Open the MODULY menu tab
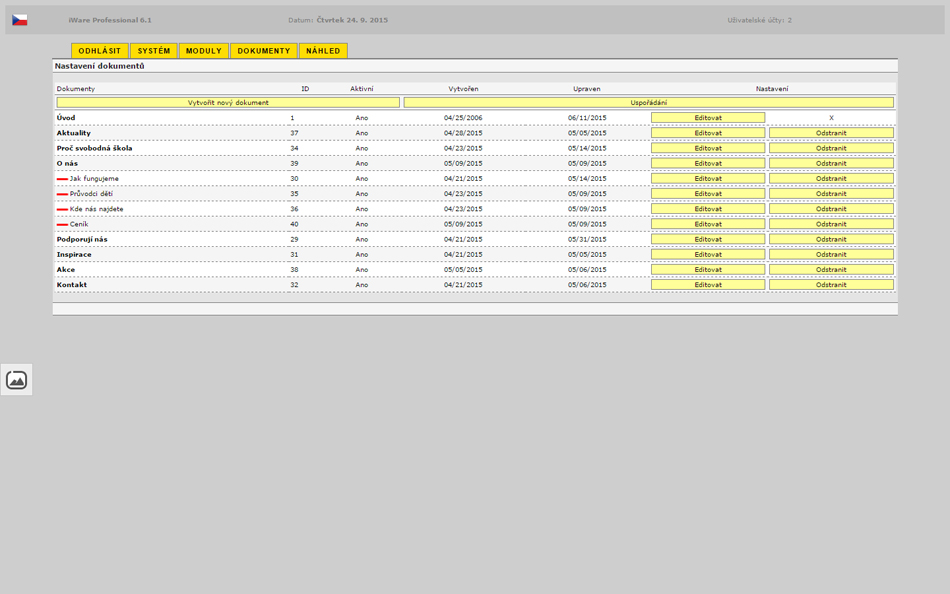The height and width of the screenshot is (594, 950). click(204, 51)
